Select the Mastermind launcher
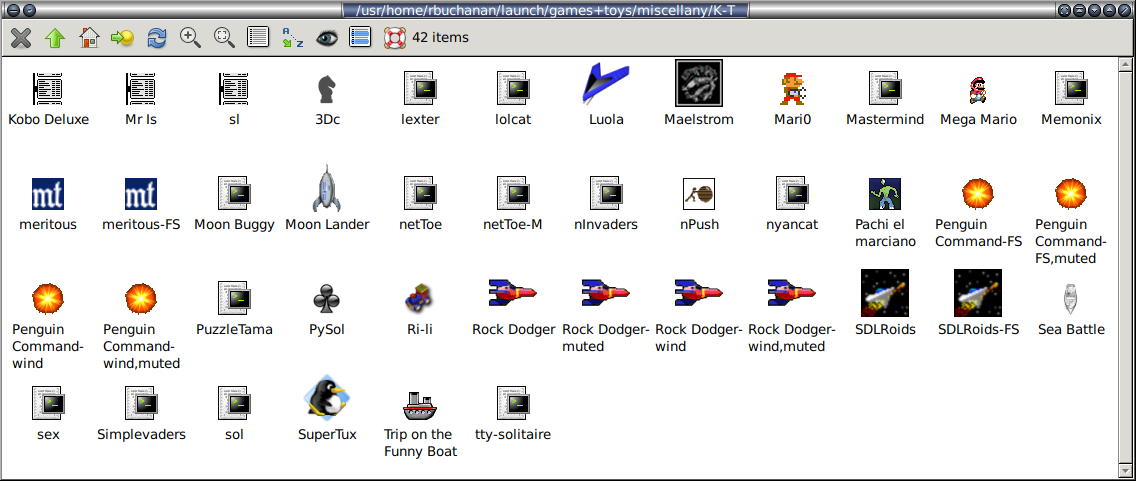1136x481 pixels. point(884,88)
